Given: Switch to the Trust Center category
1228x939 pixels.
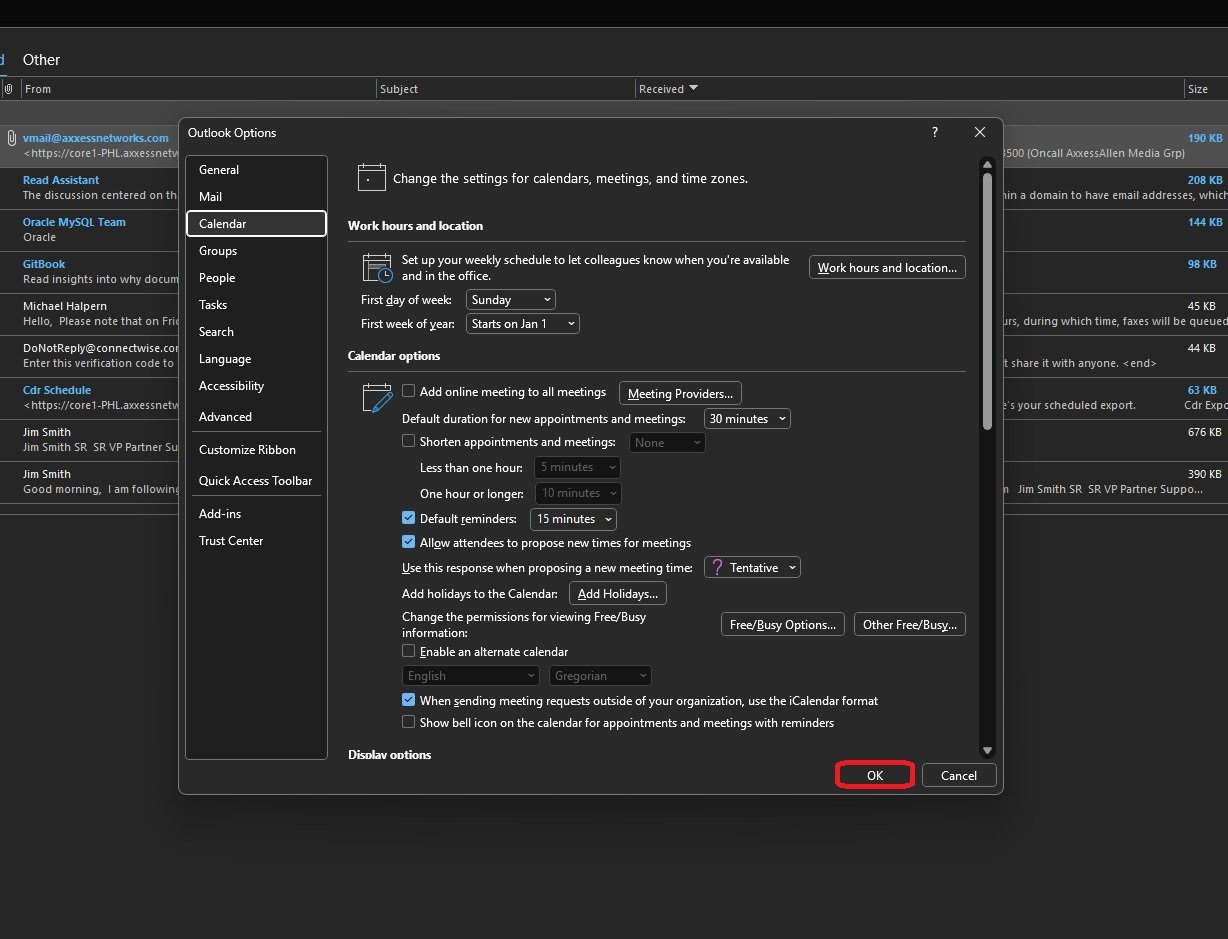Looking at the screenshot, I should point(231,541).
